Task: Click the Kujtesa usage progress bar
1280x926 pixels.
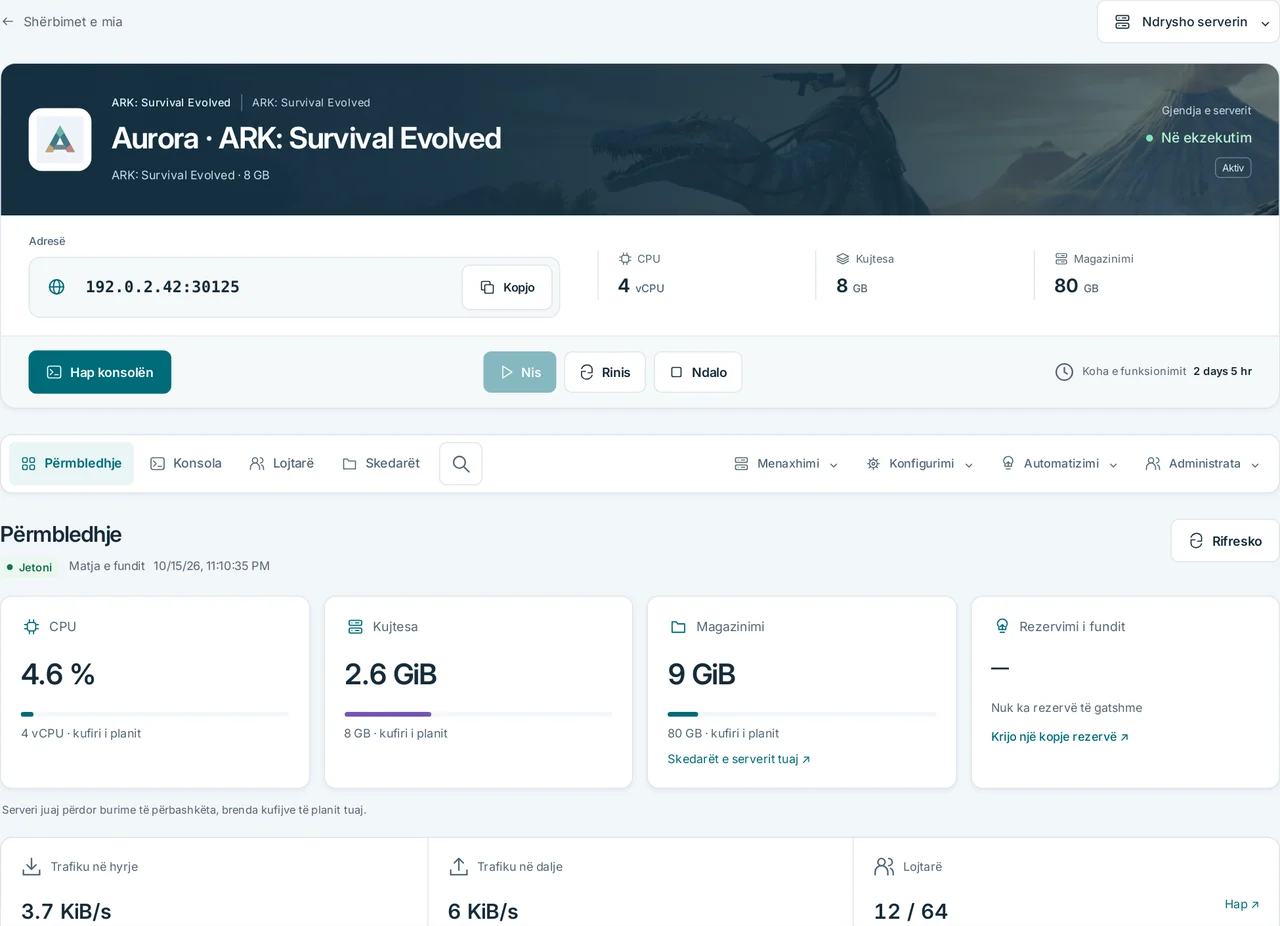Action: click(478, 714)
